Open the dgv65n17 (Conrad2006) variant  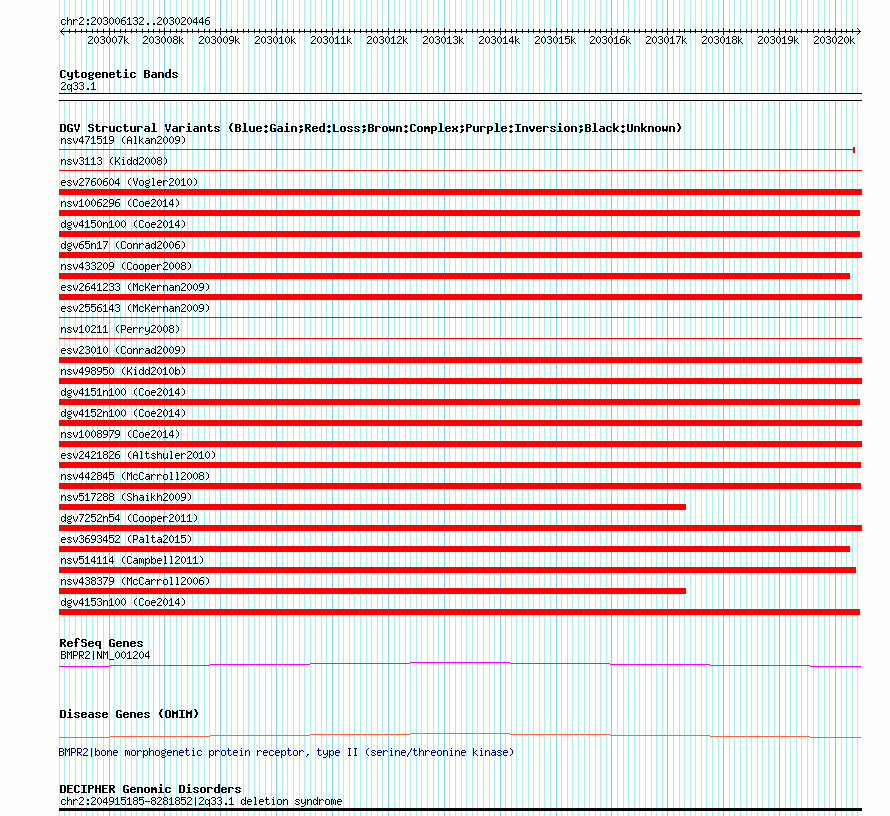click(x=123, y=245)
